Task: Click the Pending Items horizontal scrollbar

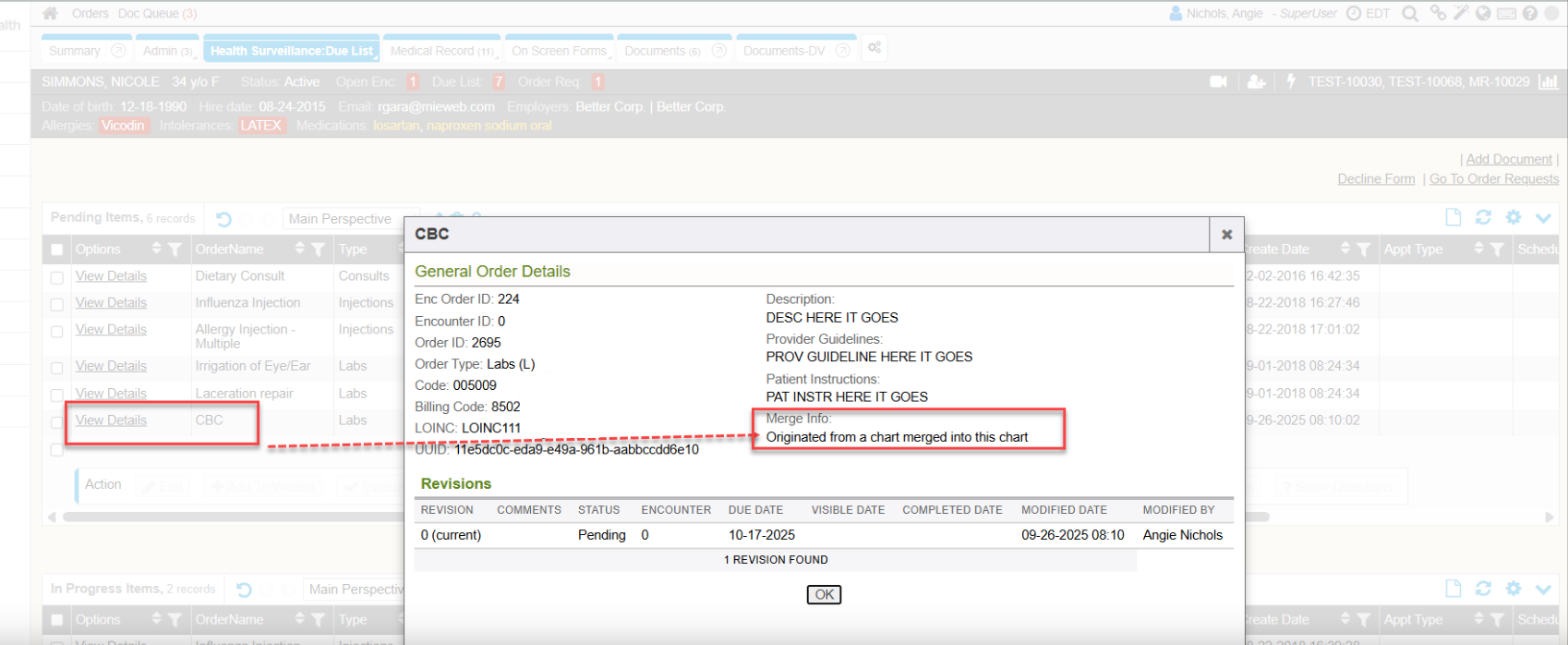Action: click(231, 517)
